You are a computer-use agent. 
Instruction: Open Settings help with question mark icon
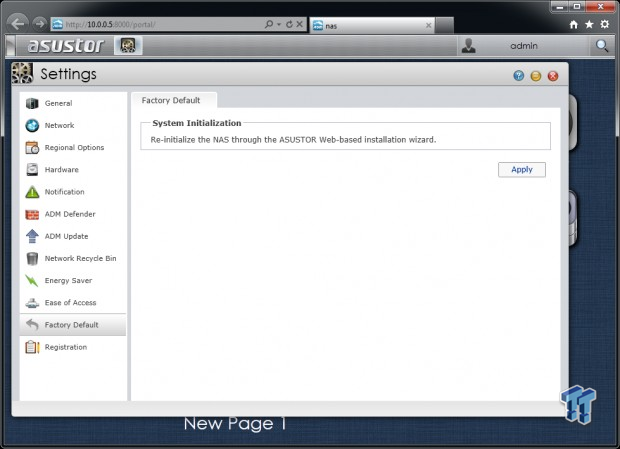click(518, 75)
